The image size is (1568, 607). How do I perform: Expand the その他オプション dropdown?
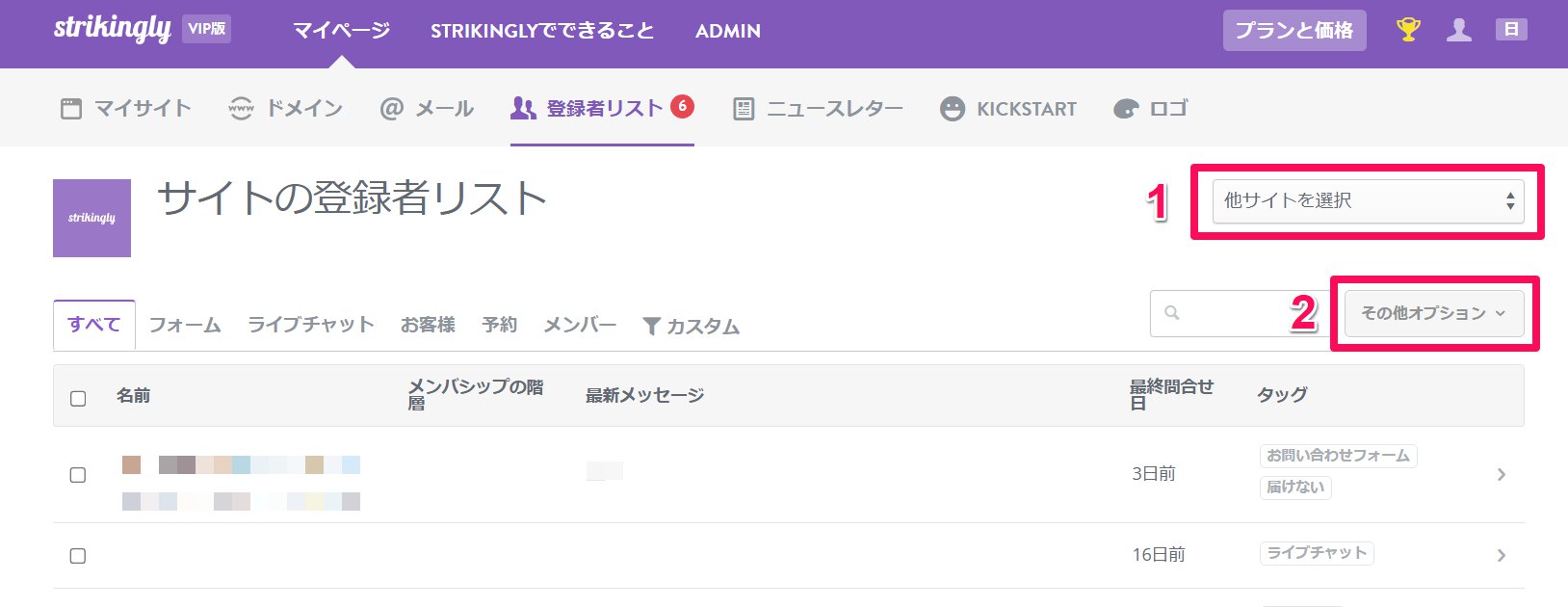[x=1434, y=313]
